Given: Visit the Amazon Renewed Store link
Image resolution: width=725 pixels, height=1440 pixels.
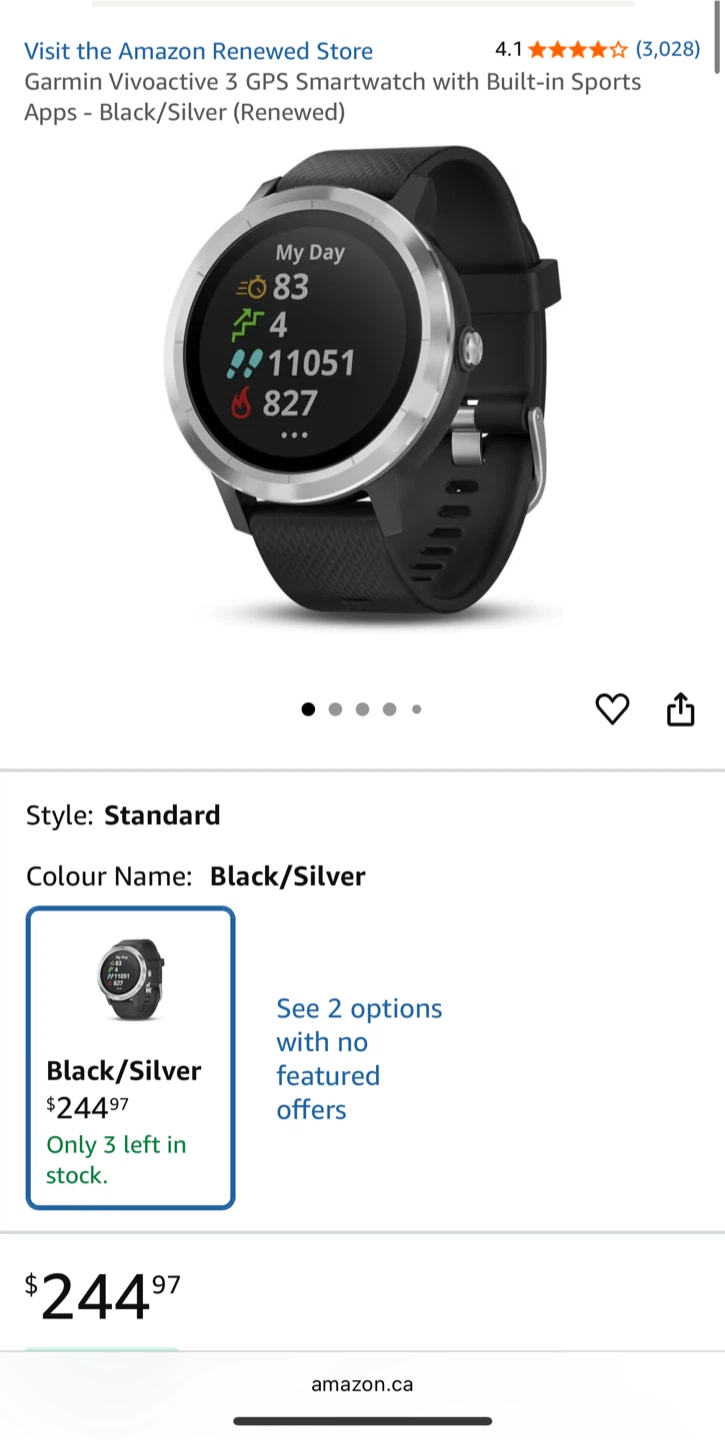Looking at the screenshot, I should tap(198, 51).
